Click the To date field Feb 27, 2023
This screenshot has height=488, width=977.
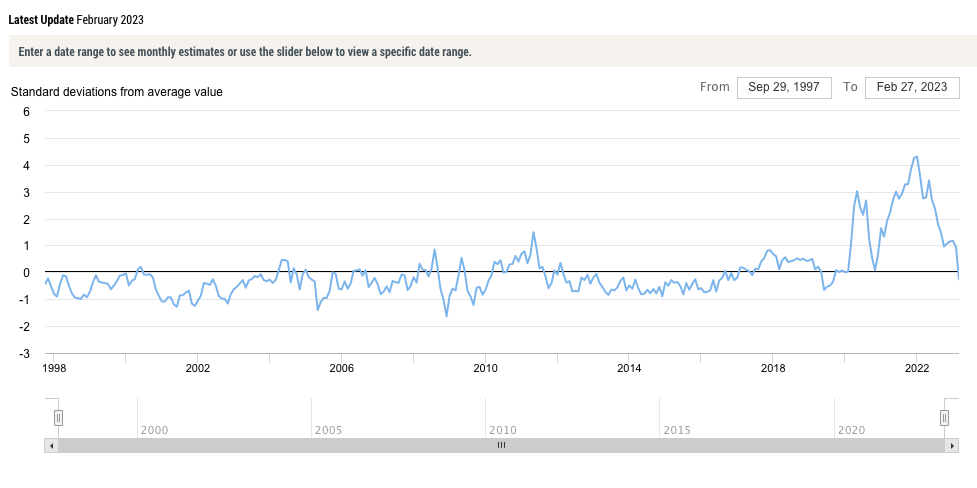click(x=912, y=87)
